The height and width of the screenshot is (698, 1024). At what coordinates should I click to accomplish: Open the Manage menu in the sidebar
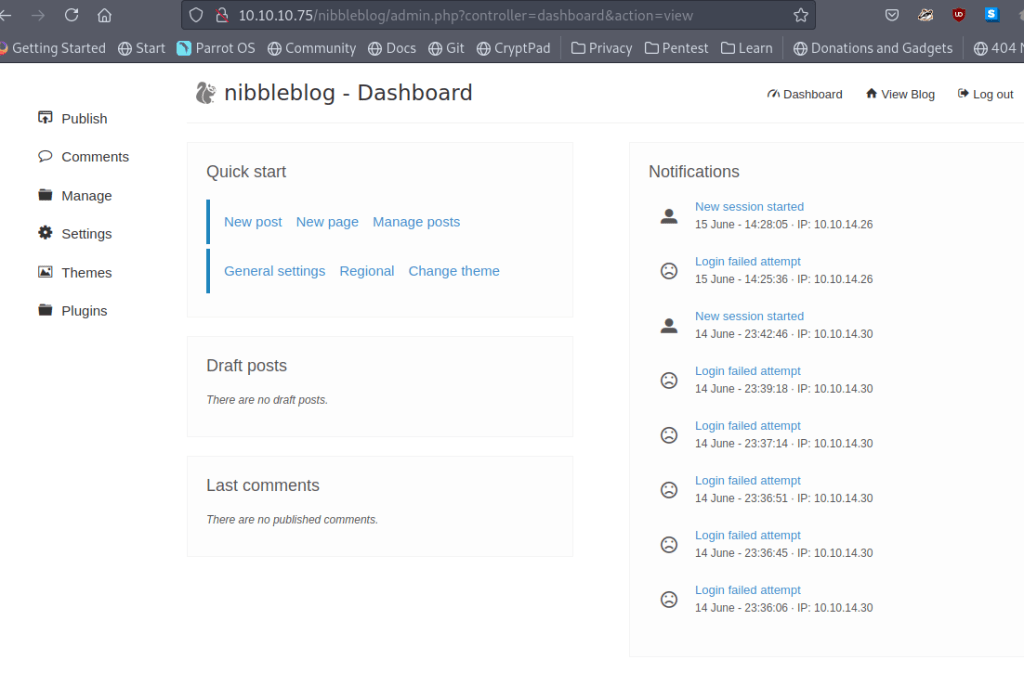pyautogui.click(x=86, y=196)
